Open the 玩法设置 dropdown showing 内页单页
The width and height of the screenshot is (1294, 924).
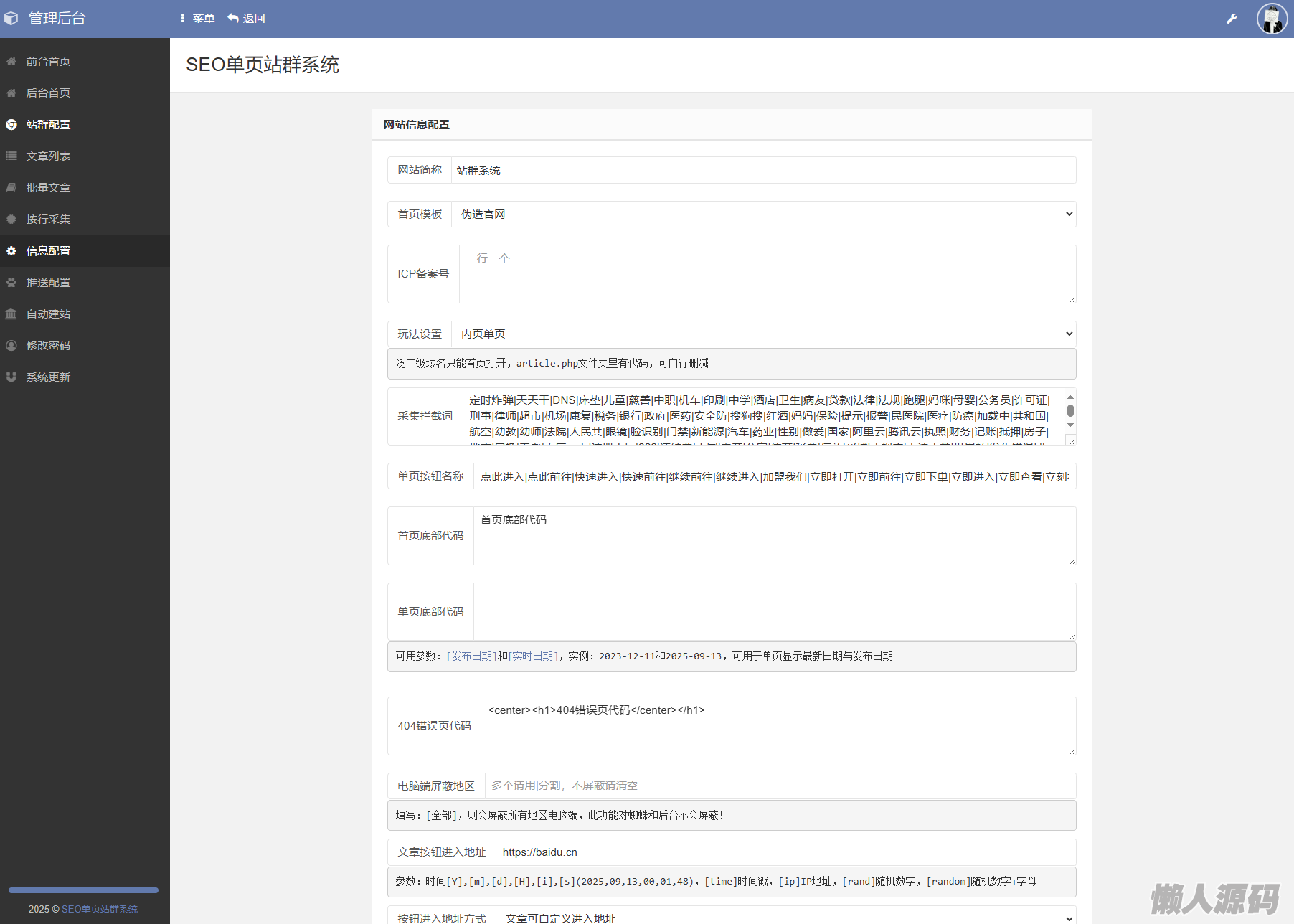pyautogui.click(x=763, y=334)
